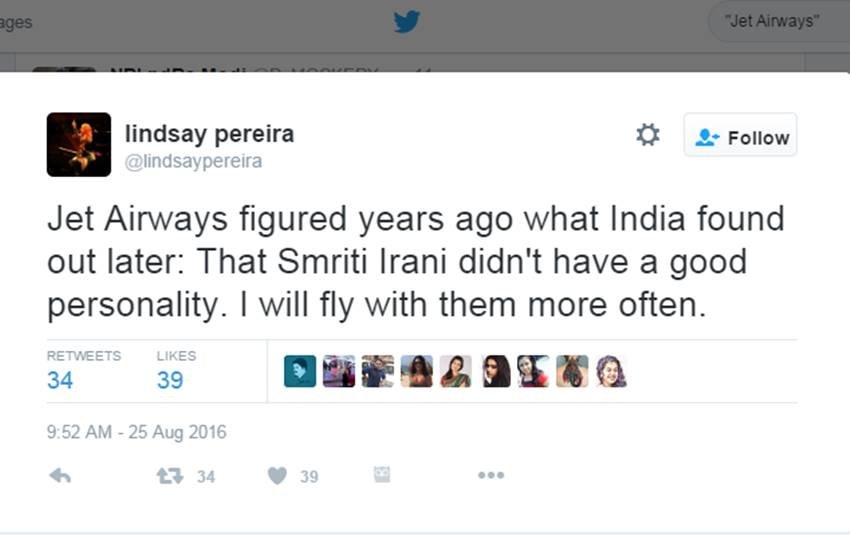Click the last liker avatar with purple hair
This screenshot has width=850, height=535.
611,371
